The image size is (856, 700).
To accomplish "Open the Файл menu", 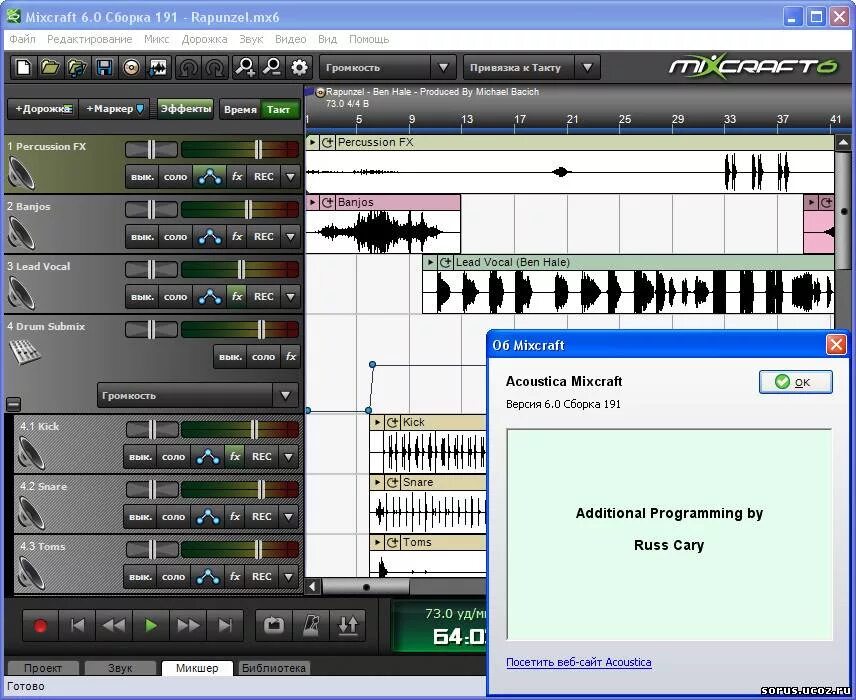I will [22, 39].
